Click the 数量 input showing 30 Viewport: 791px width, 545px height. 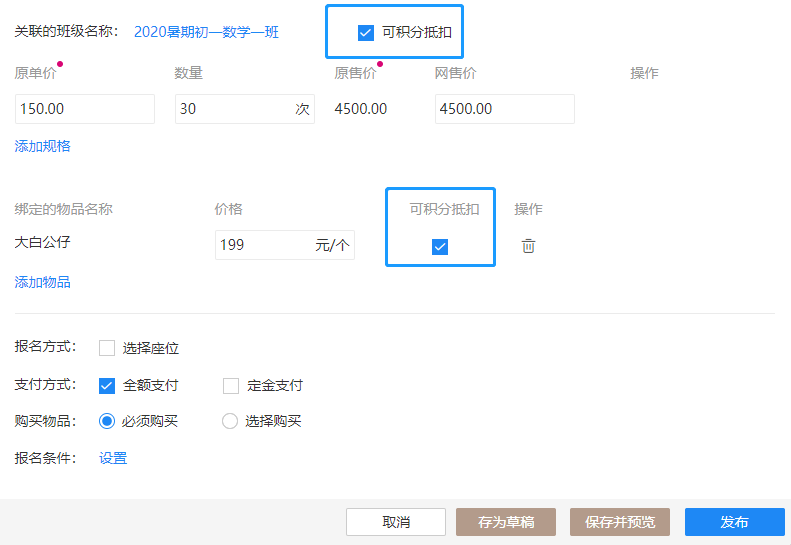coord(232,109)
